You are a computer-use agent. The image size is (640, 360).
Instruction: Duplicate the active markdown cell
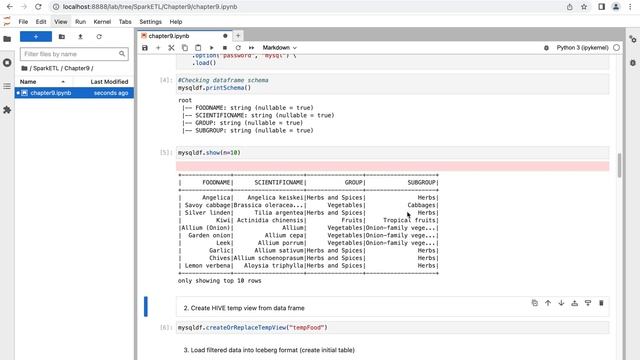(535, 303)
